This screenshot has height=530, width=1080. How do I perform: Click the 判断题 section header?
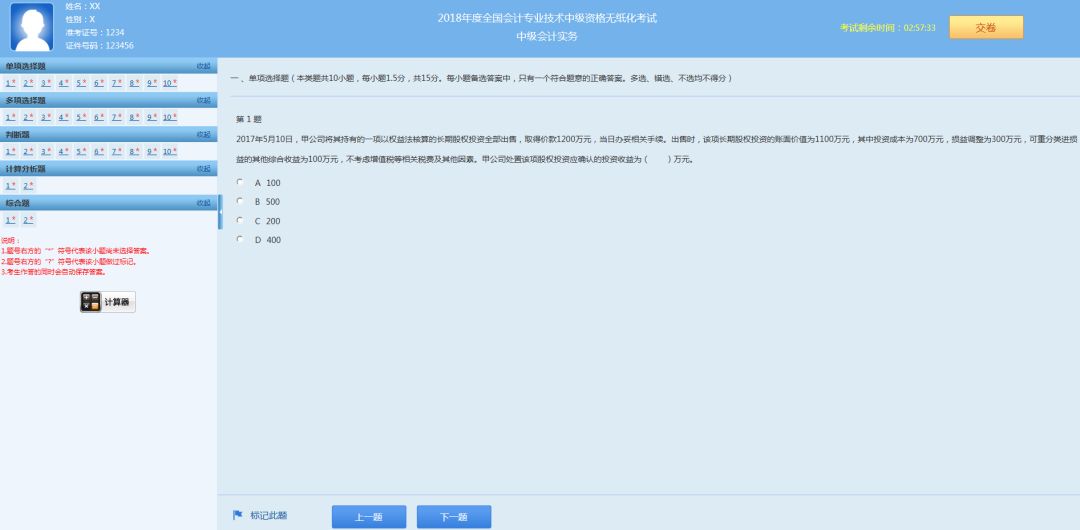[109, 134]
